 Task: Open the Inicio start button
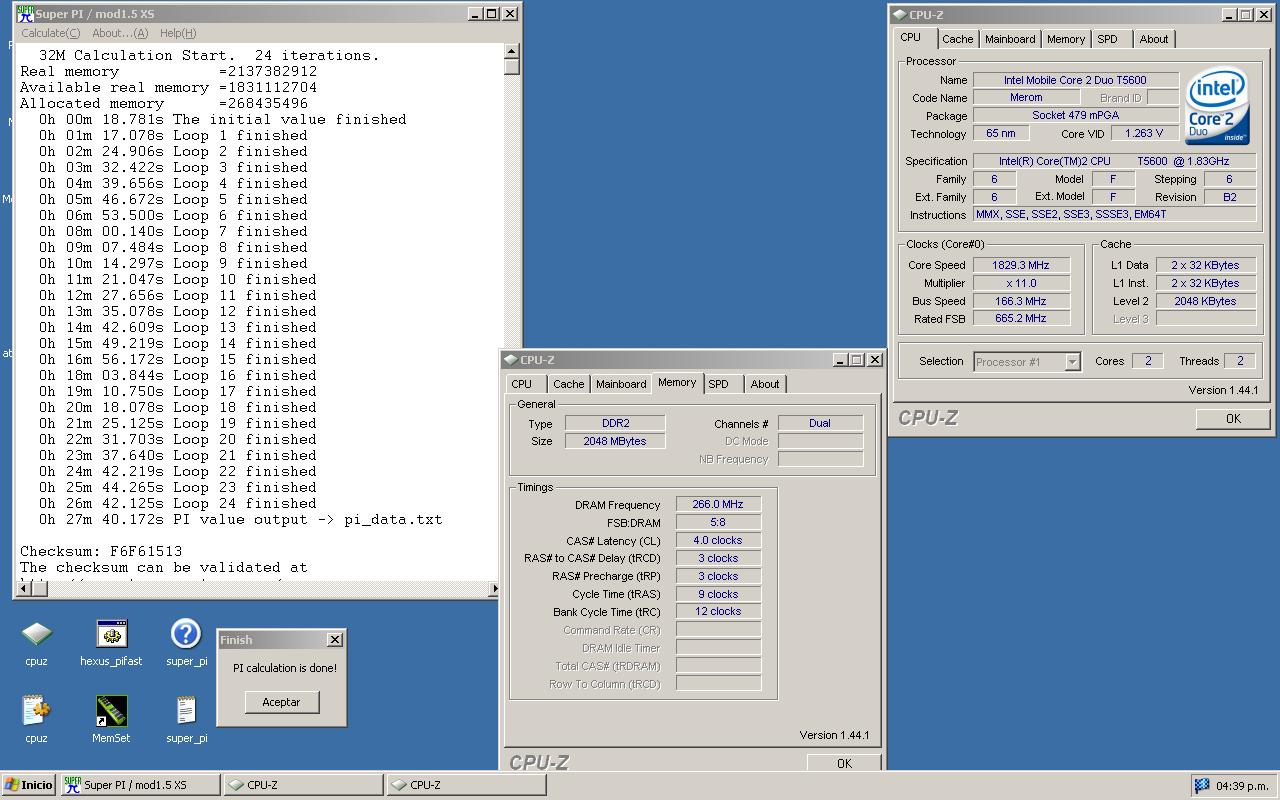[x=29, y=785]
